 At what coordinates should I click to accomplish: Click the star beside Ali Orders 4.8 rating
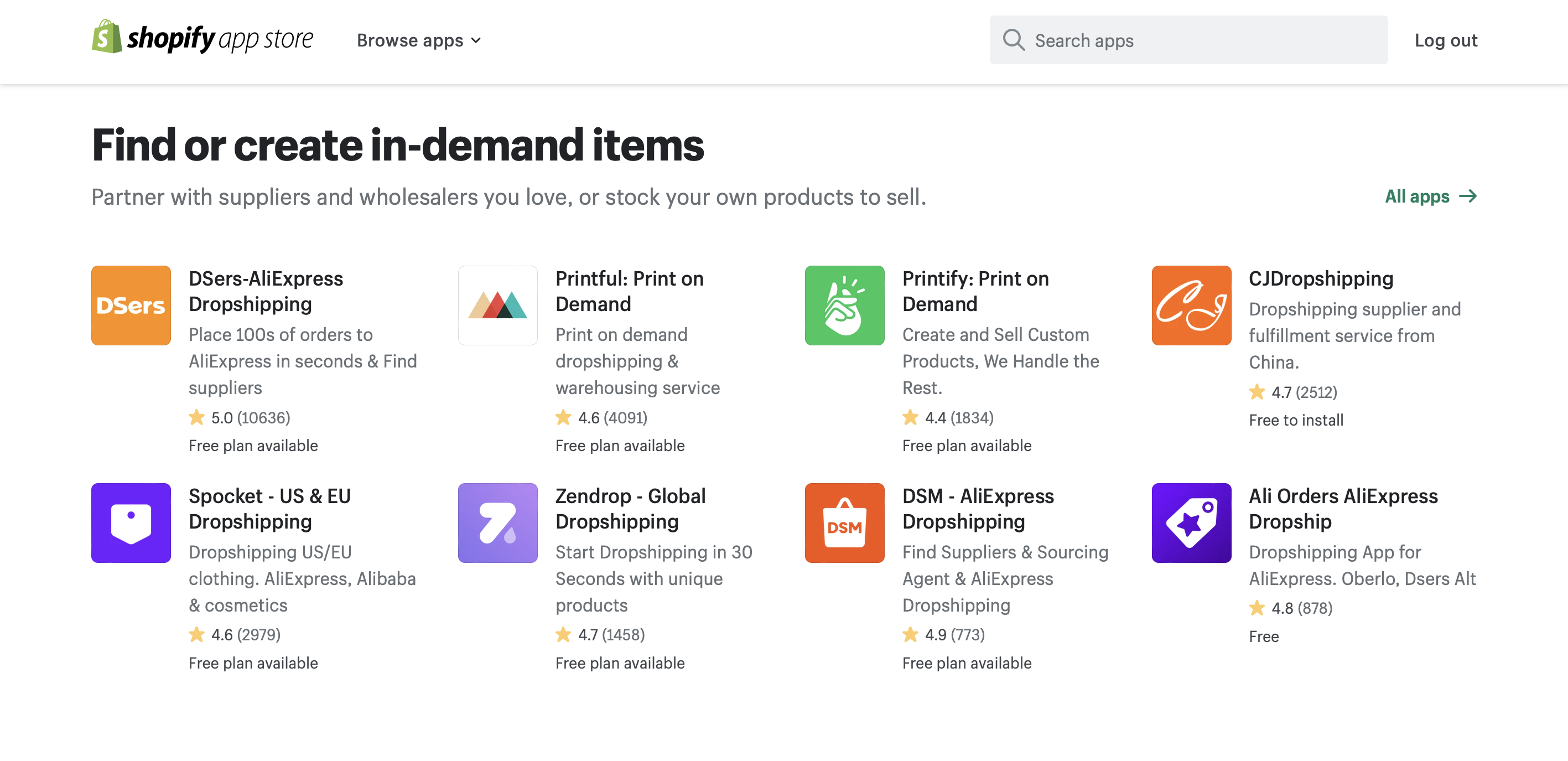[1257, 608]
